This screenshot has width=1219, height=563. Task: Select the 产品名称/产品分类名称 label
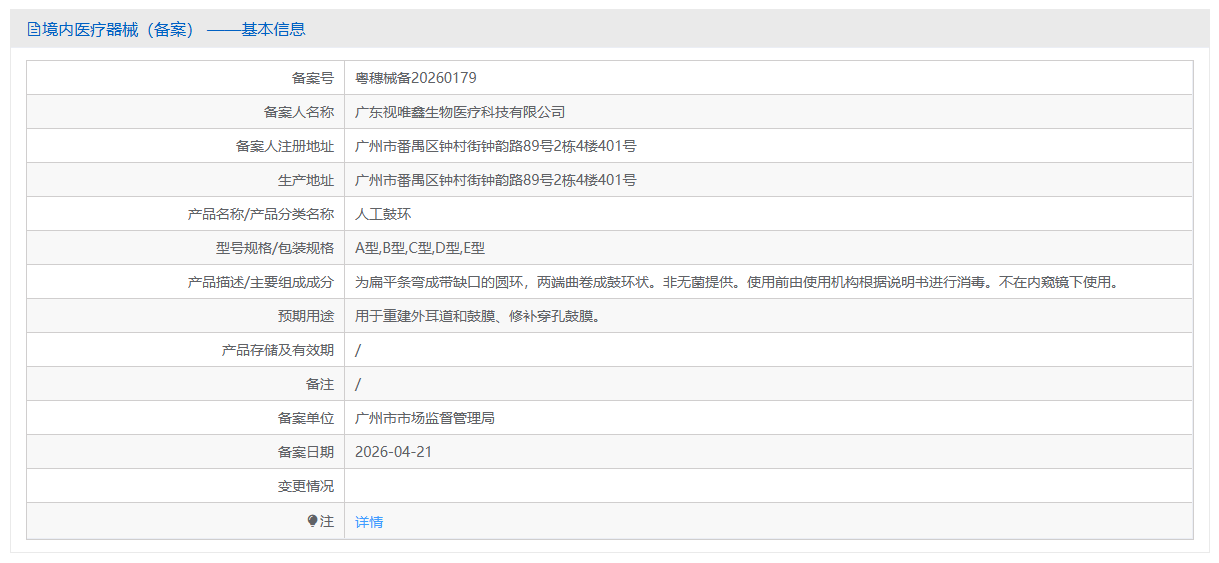[261, 214]
